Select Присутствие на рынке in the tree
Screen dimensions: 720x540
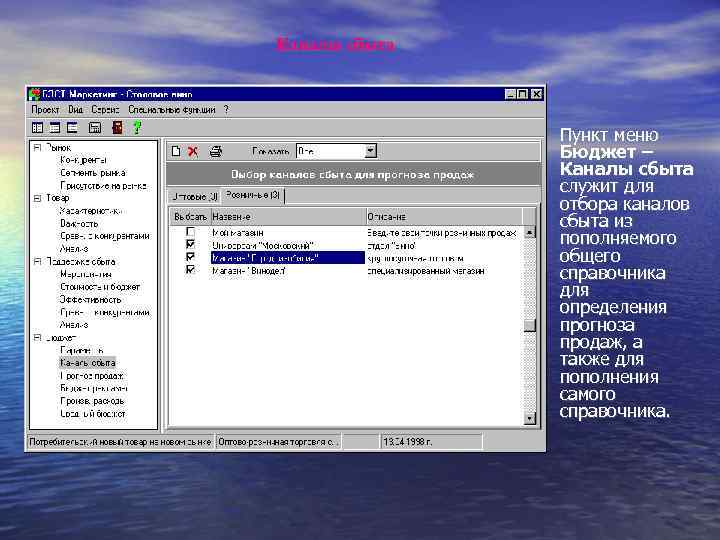click(103, 186)
